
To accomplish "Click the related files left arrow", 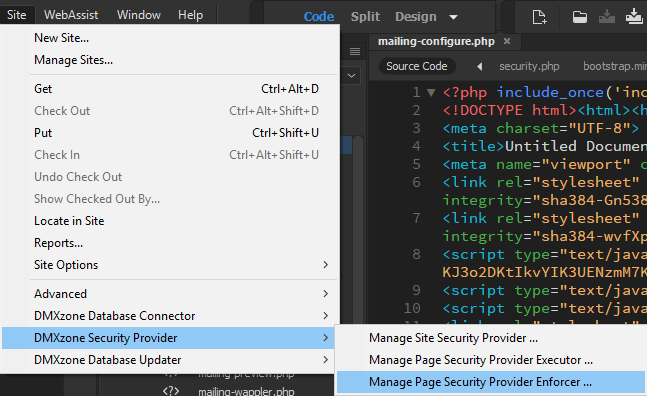I will click(x=479, y=66).
